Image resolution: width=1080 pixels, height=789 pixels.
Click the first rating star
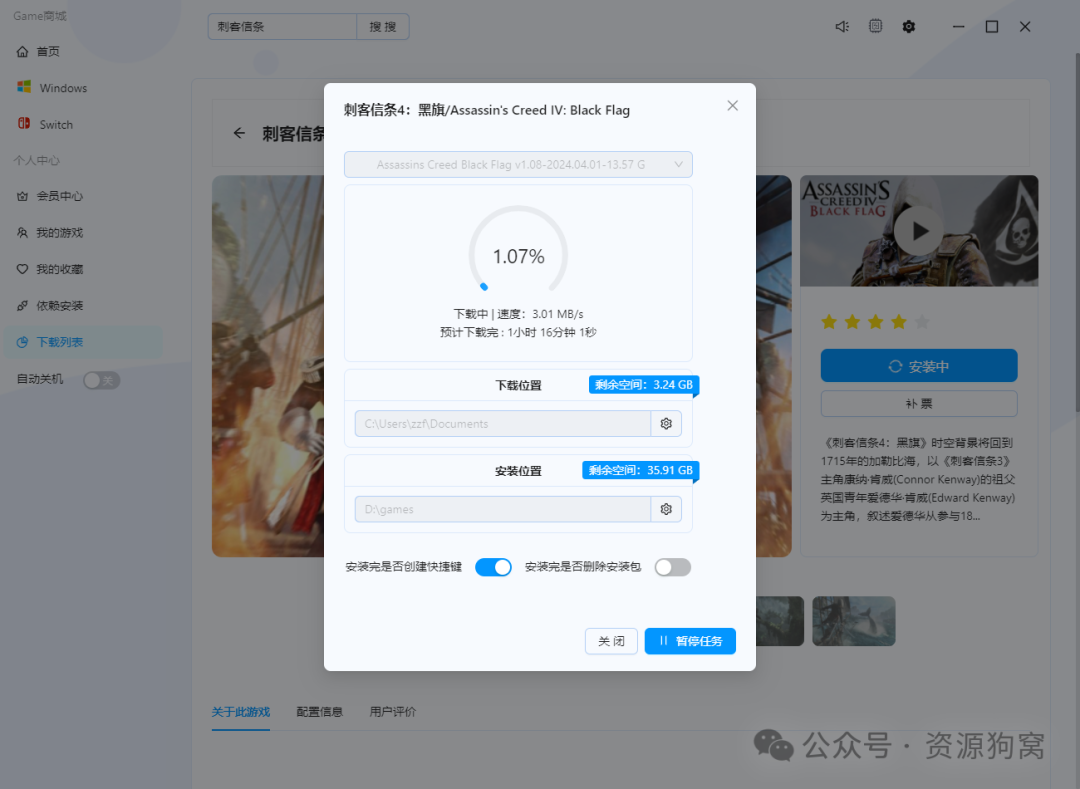pyautogui.click(x=829, y=322)
